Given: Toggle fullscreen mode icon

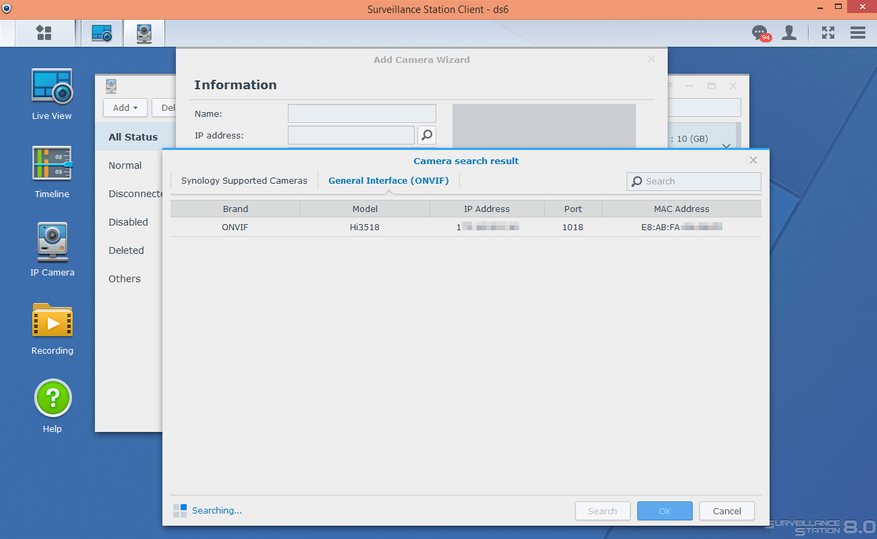Looking at the screenshot, I should [828, 32].
